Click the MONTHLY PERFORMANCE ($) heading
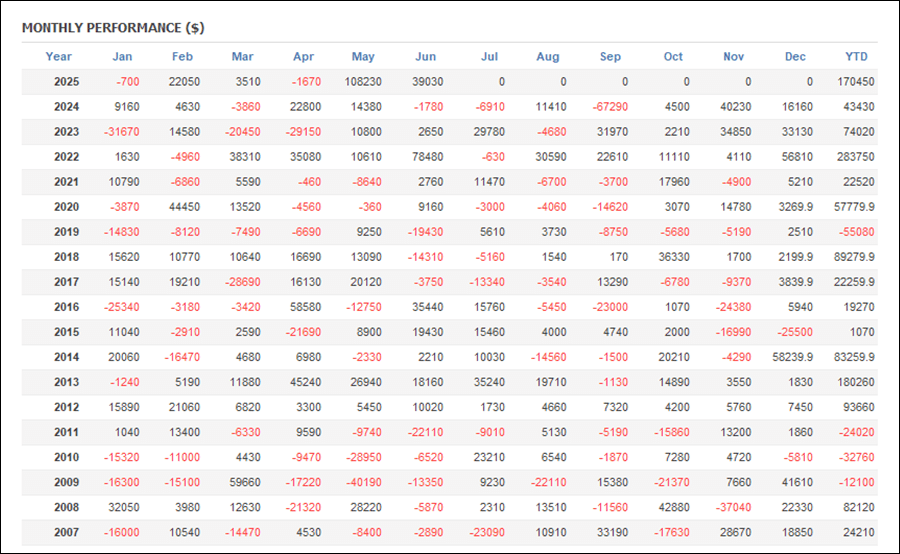This screenshot has width=900, height=554. click(113, 28)
